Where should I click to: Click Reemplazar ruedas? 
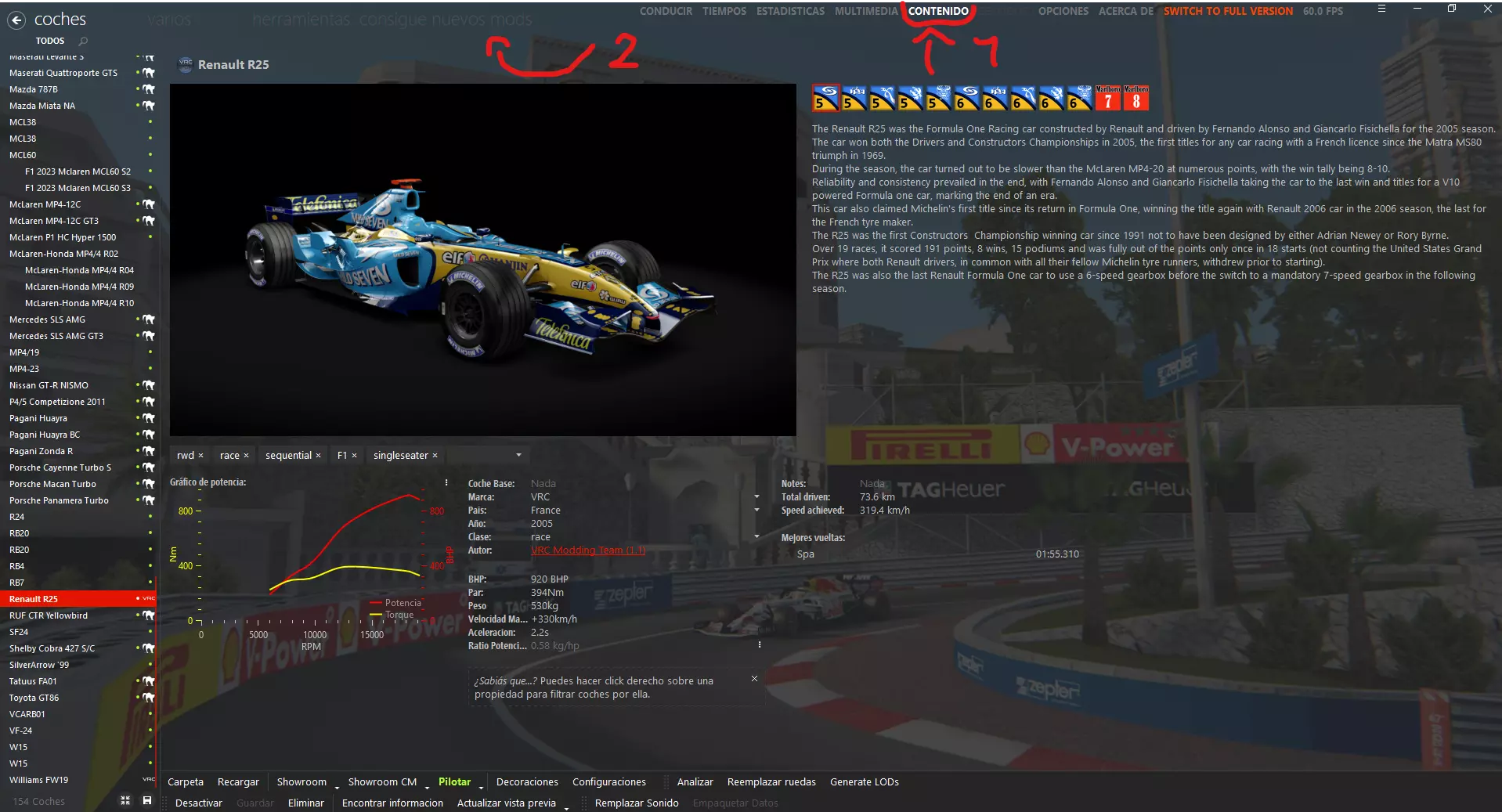771,781
